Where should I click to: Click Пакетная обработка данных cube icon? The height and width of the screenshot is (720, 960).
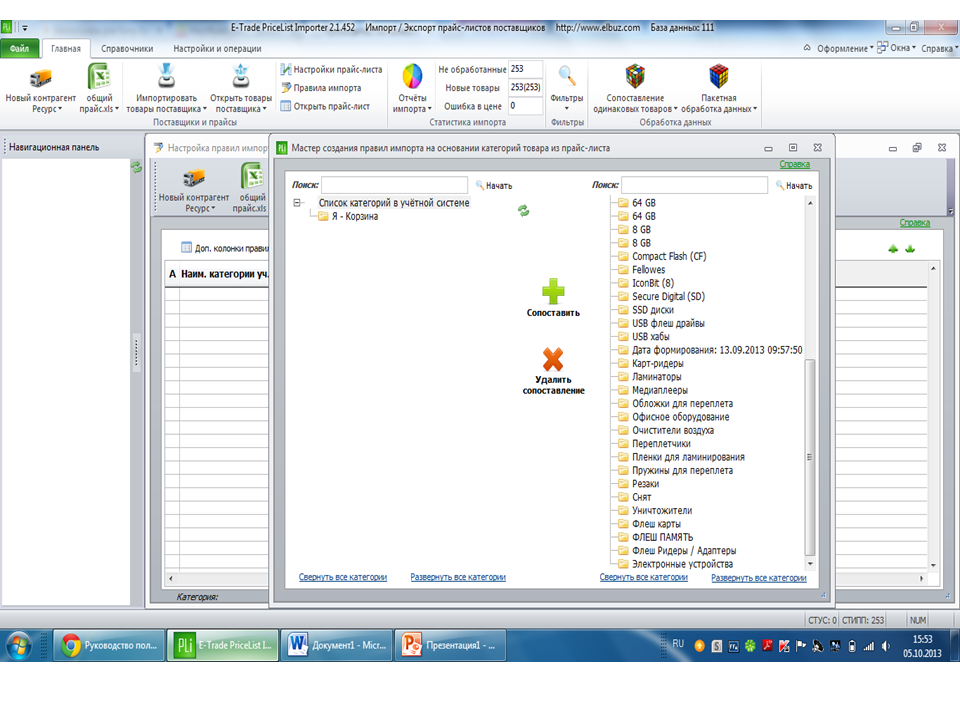(719, 76)
